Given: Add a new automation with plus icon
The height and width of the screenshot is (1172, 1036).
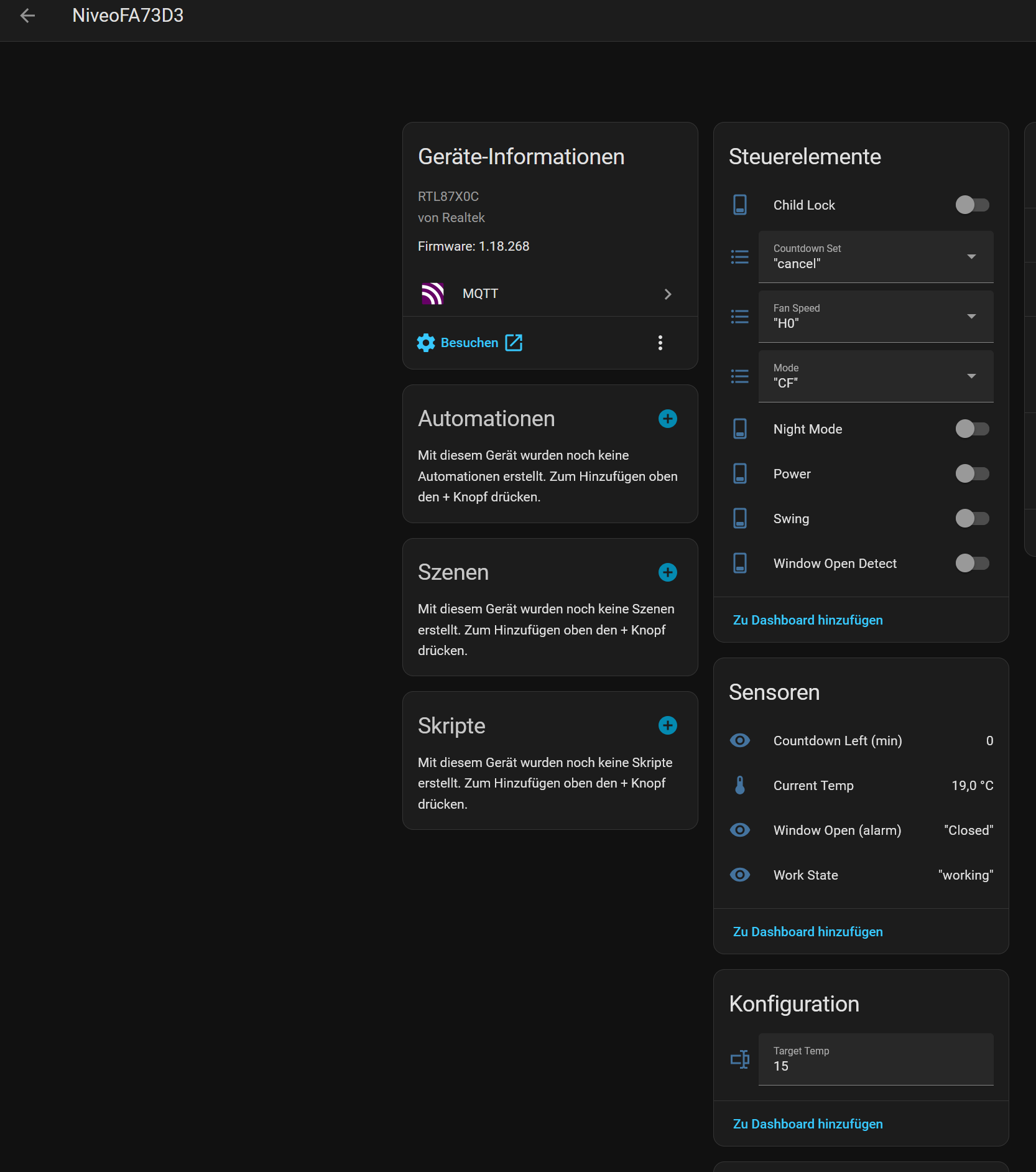Looking at the screenshot, I should tap(667, 419).
